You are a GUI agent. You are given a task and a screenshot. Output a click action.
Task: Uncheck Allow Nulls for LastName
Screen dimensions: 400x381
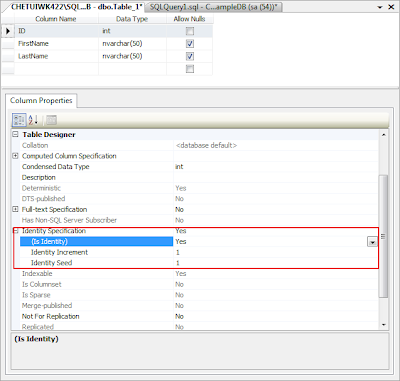click(190, 56)
